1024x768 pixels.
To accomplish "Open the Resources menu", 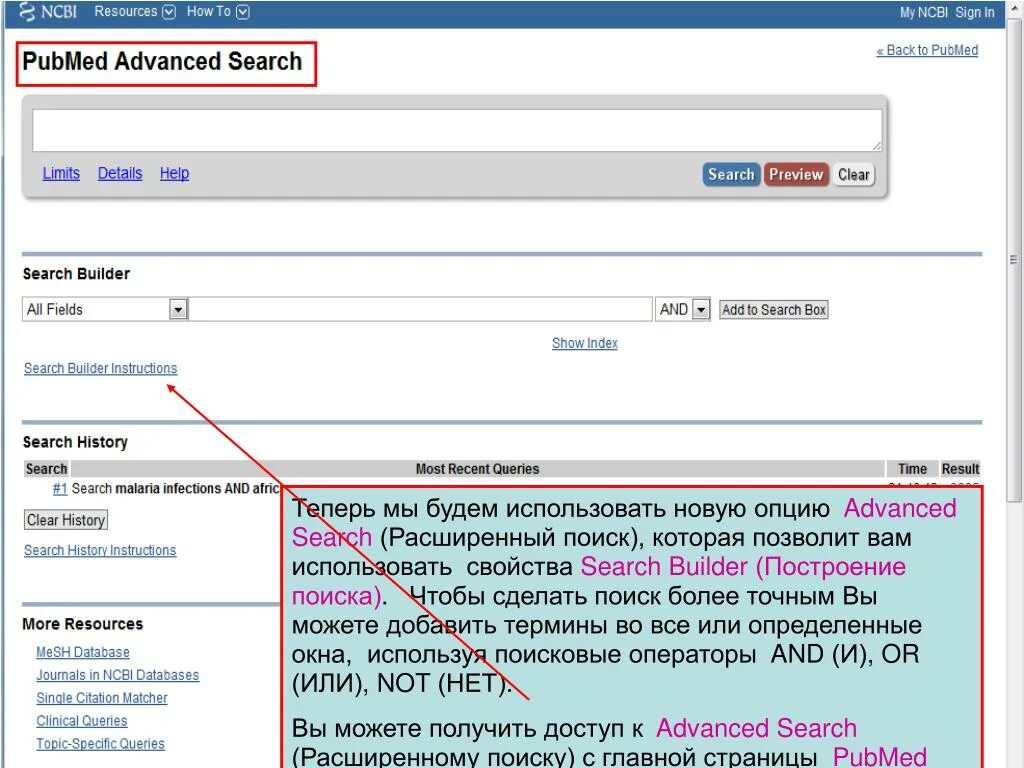I will click(x=125, y=12).
